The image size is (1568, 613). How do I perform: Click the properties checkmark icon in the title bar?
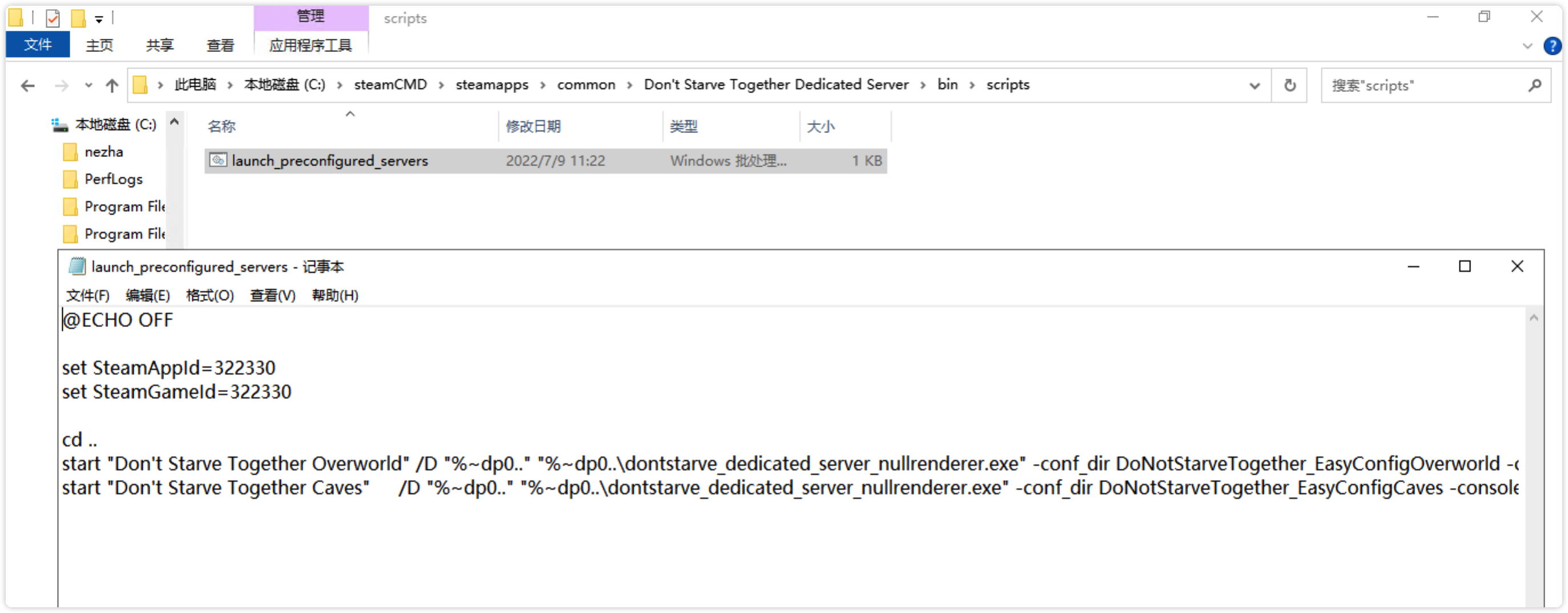[53, 18]
